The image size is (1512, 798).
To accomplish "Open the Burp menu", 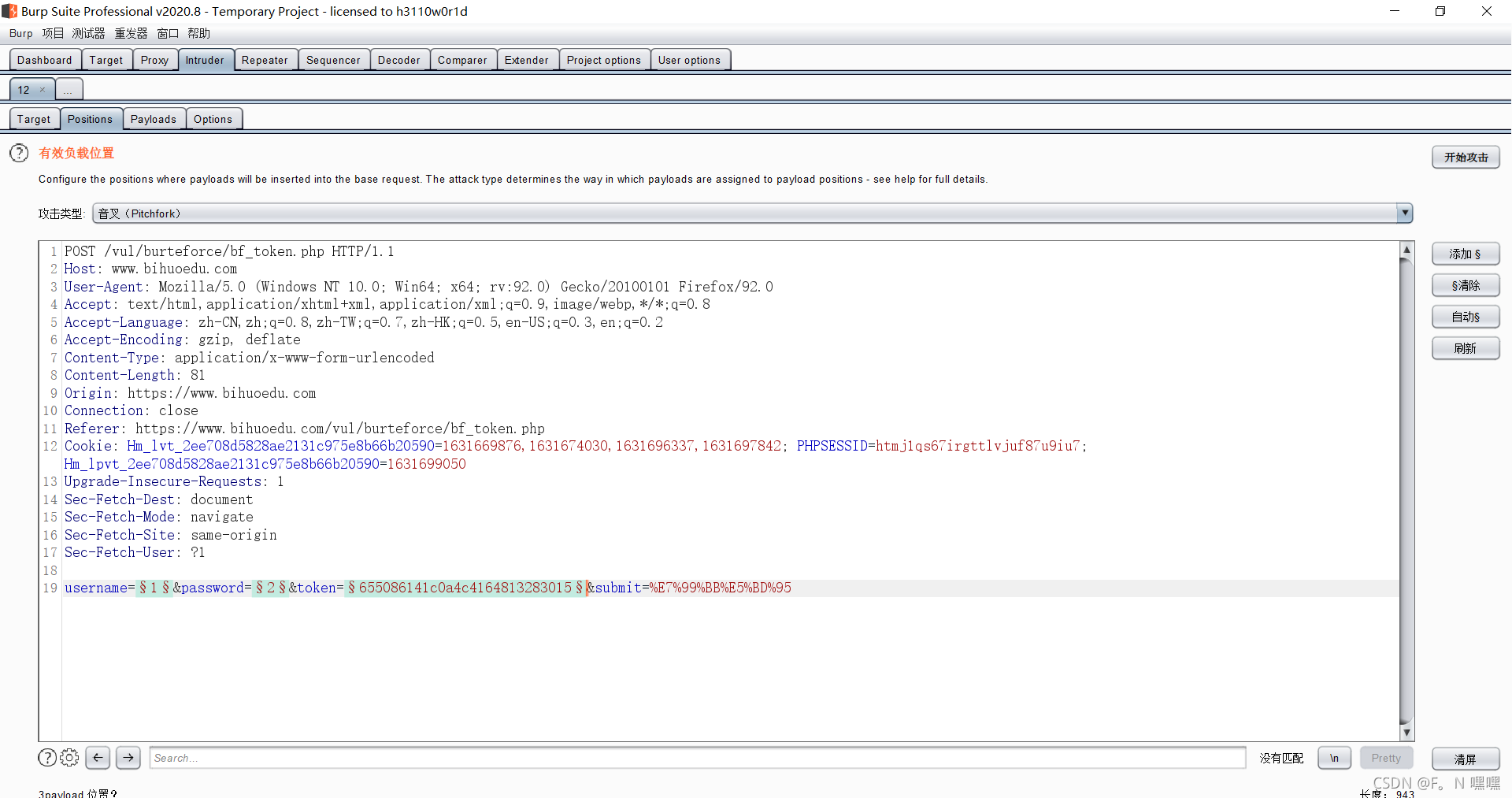I will [21, 33].
